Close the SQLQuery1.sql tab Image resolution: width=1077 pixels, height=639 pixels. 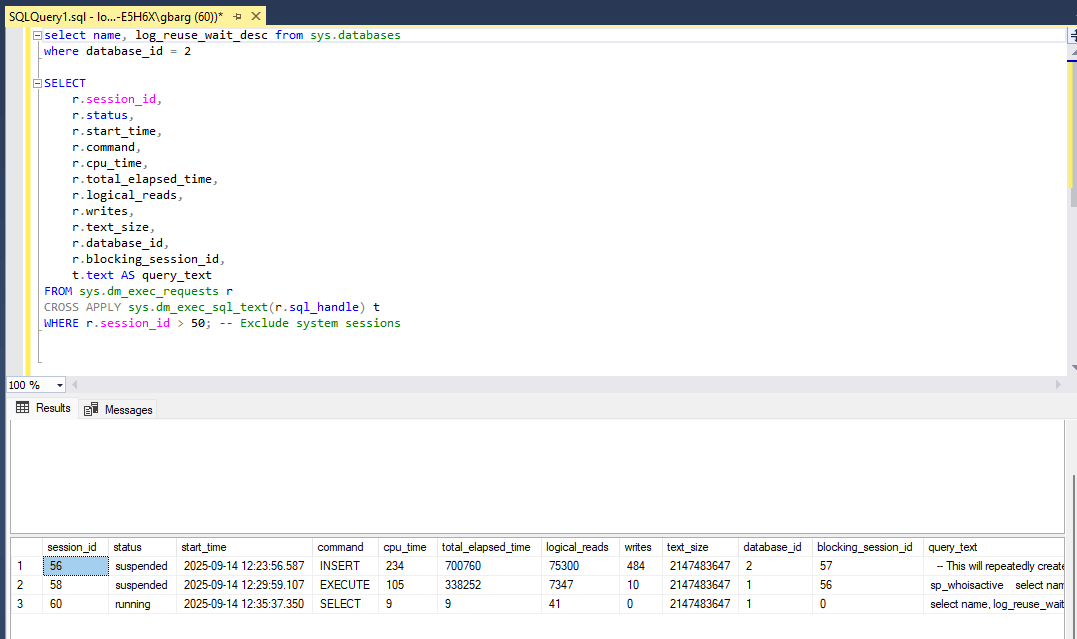[x=256, y=17]
